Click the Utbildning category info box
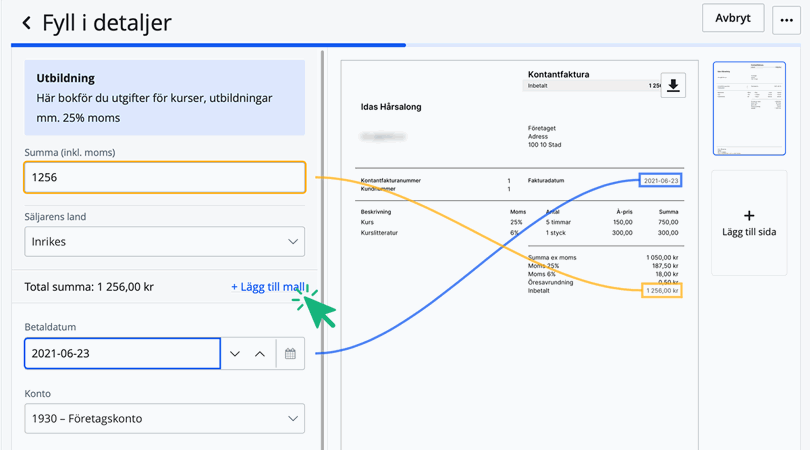Screen dimensions: 810x450 (165, 98)
